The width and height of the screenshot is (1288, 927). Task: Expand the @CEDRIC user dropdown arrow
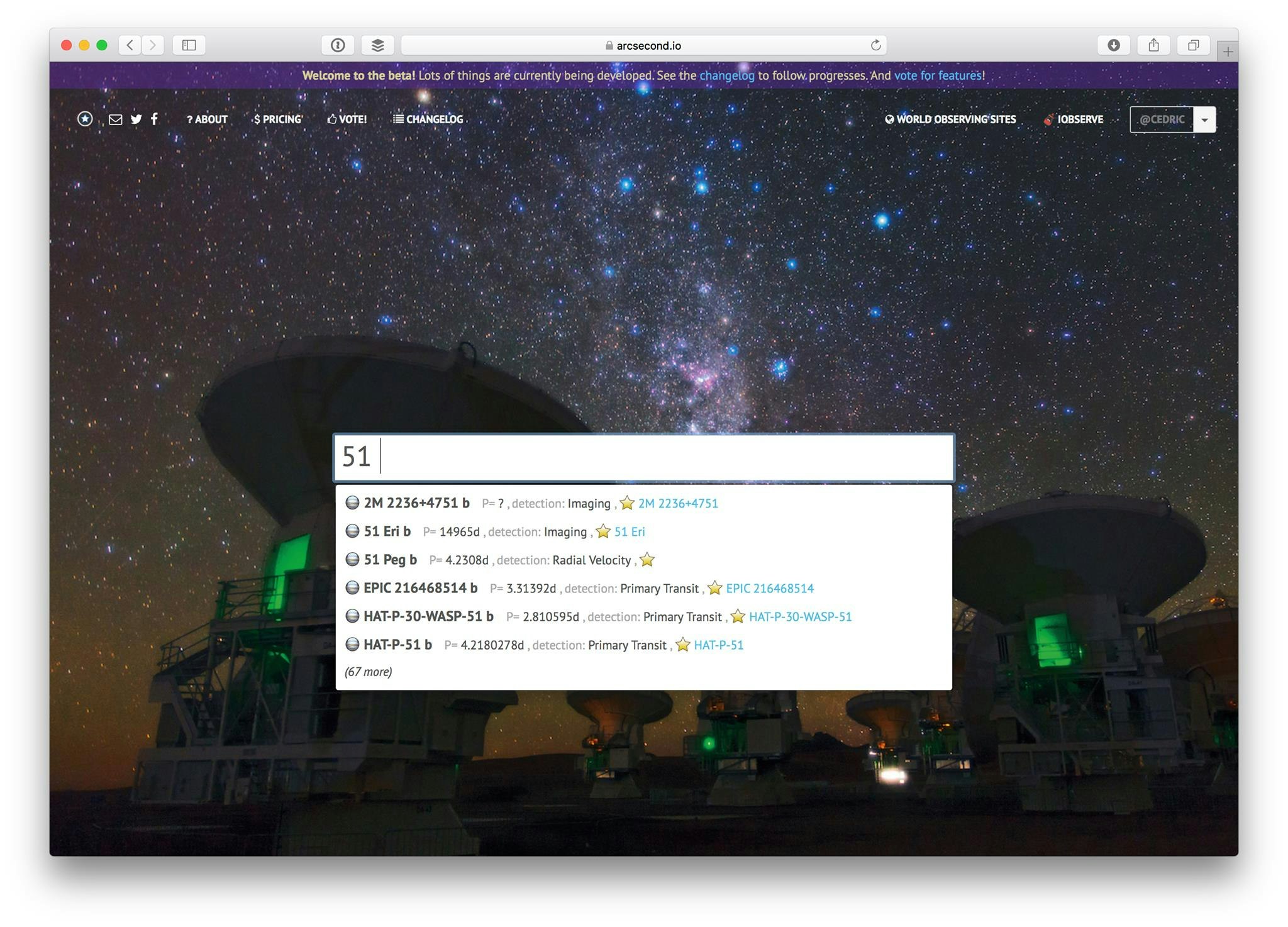1204,119
